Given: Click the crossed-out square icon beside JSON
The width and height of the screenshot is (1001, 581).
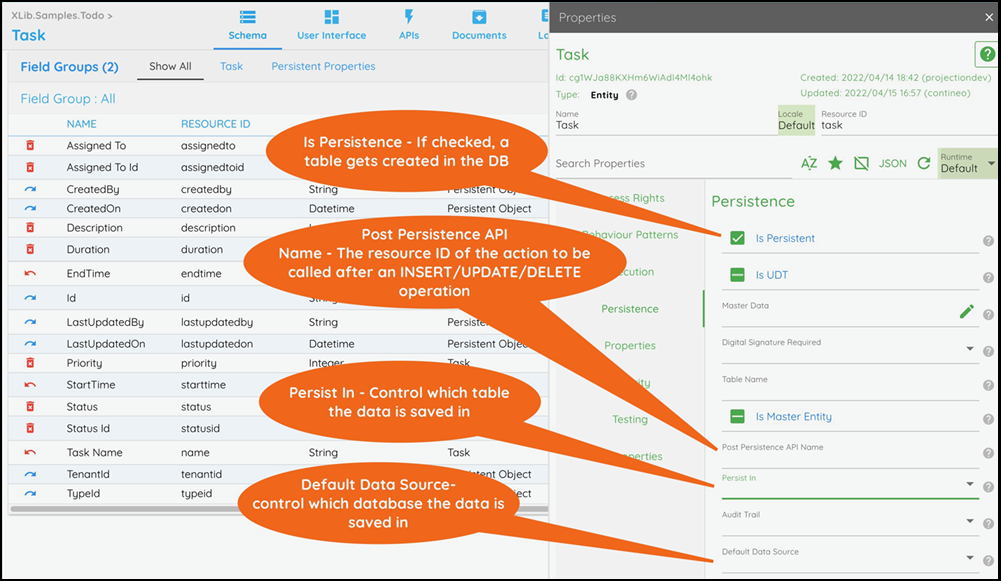Looking at the screenshot, I should [861, 163].
